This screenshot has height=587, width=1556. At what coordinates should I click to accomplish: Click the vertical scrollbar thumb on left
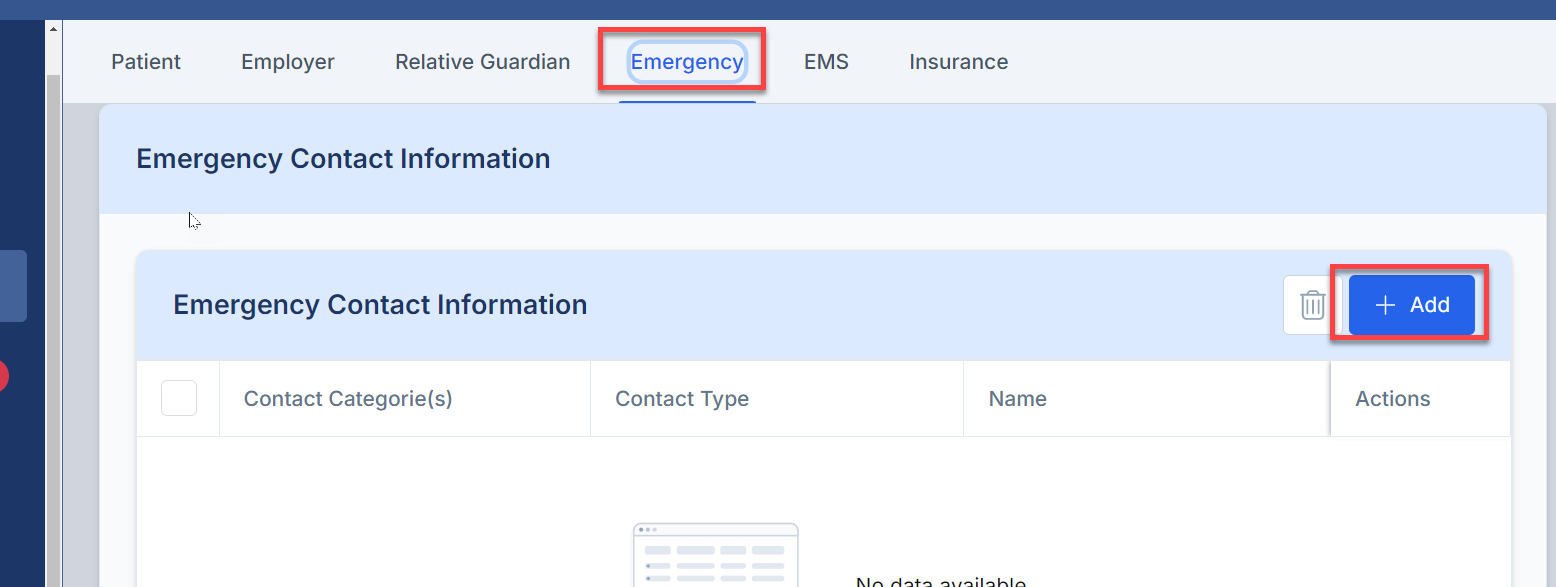(x=54, y=330)
